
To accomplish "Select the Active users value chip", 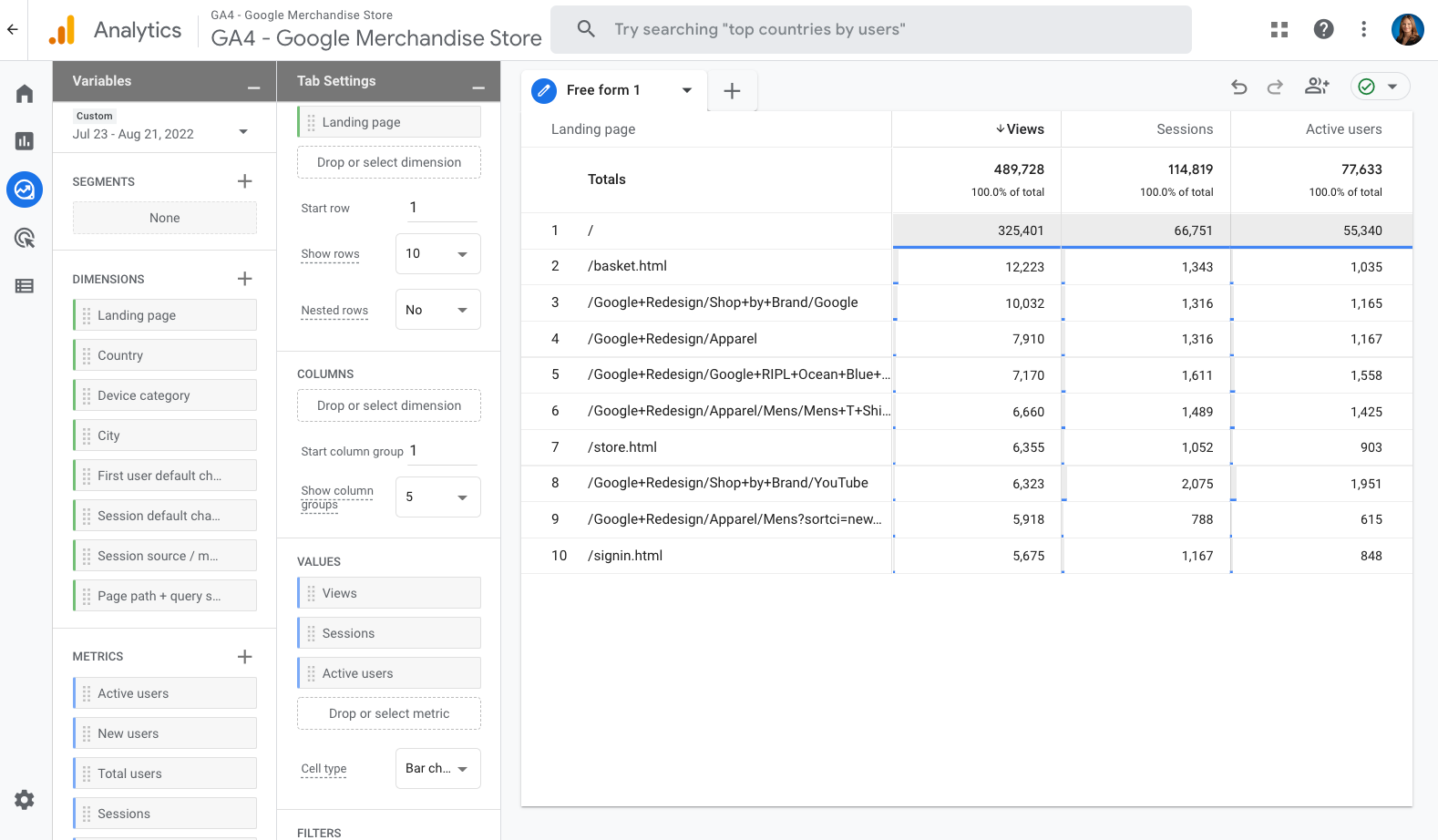I will (389, 673).
